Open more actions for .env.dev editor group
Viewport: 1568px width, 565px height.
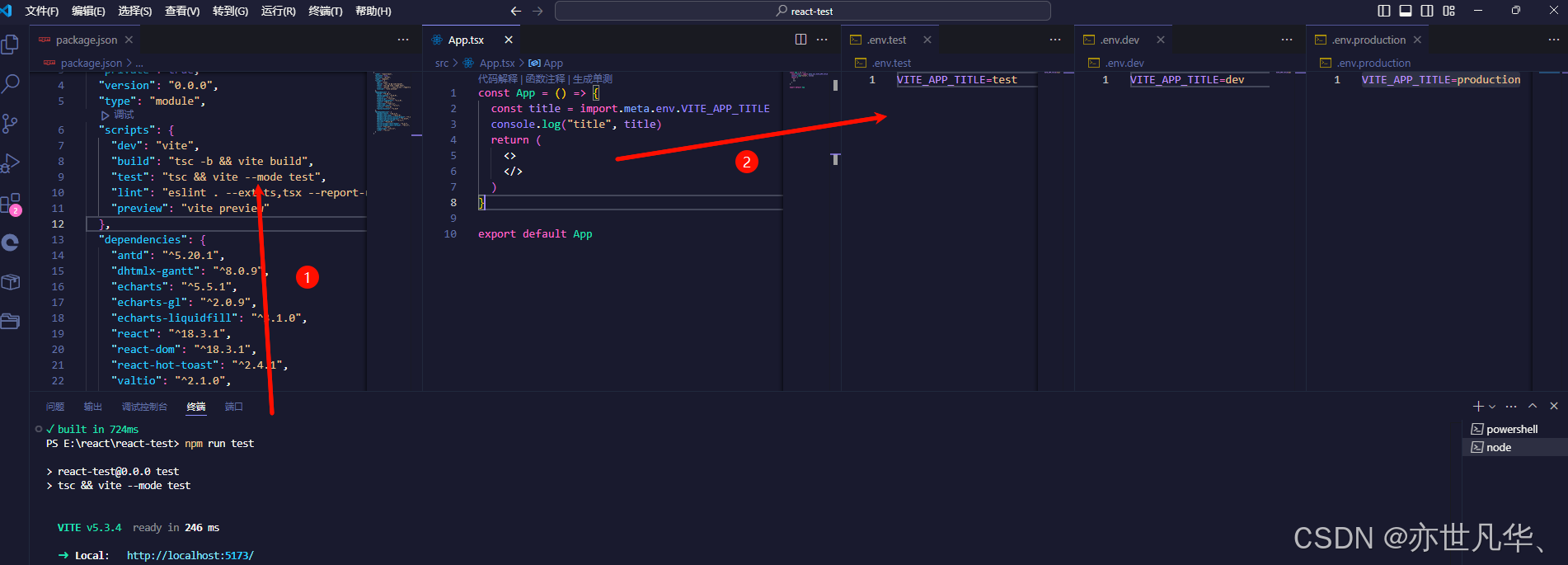pyautogui.click(x=1287, y=40)
